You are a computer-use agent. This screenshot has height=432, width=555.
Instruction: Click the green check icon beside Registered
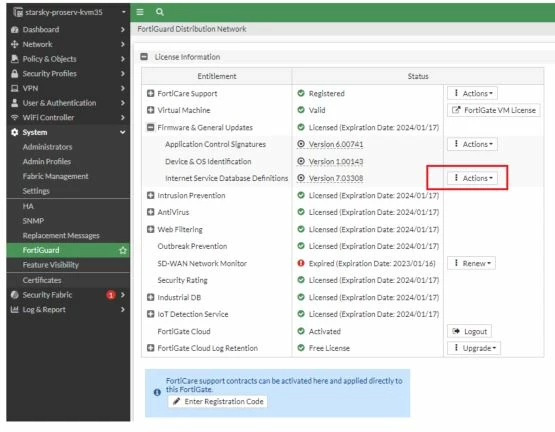[301, 93]
